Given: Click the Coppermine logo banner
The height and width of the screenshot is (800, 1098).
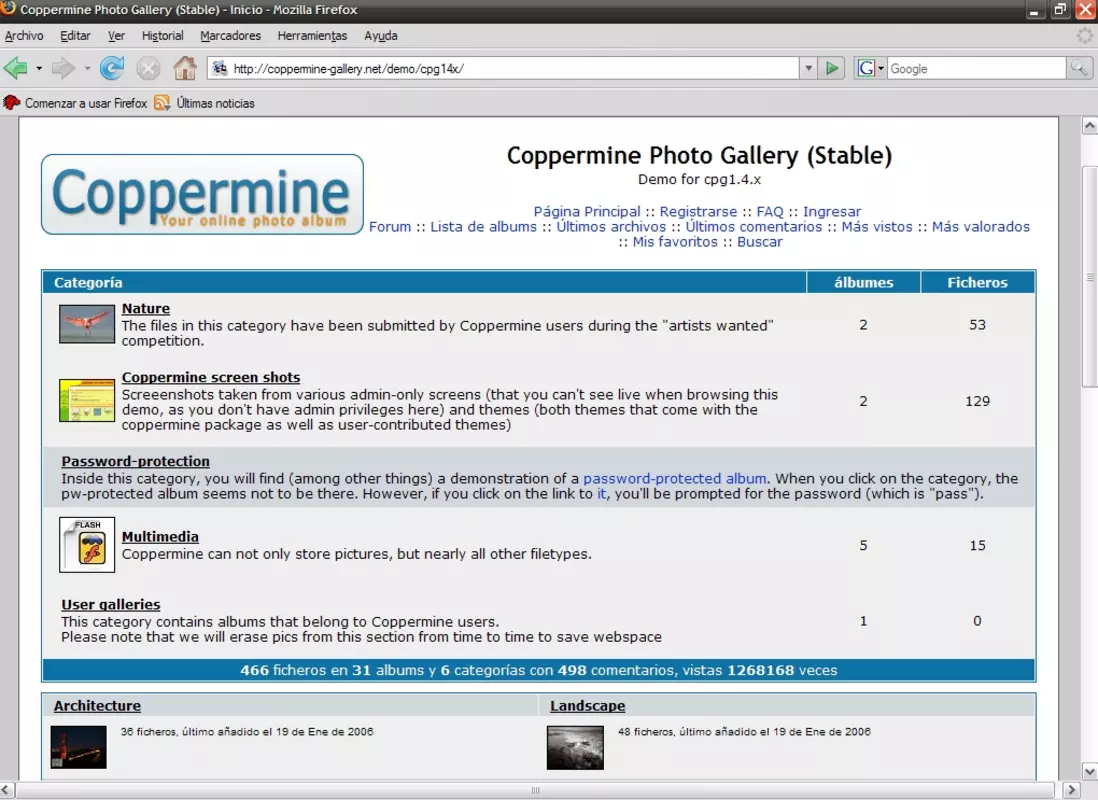Looking at the screenshot, I should click(202, 194).
